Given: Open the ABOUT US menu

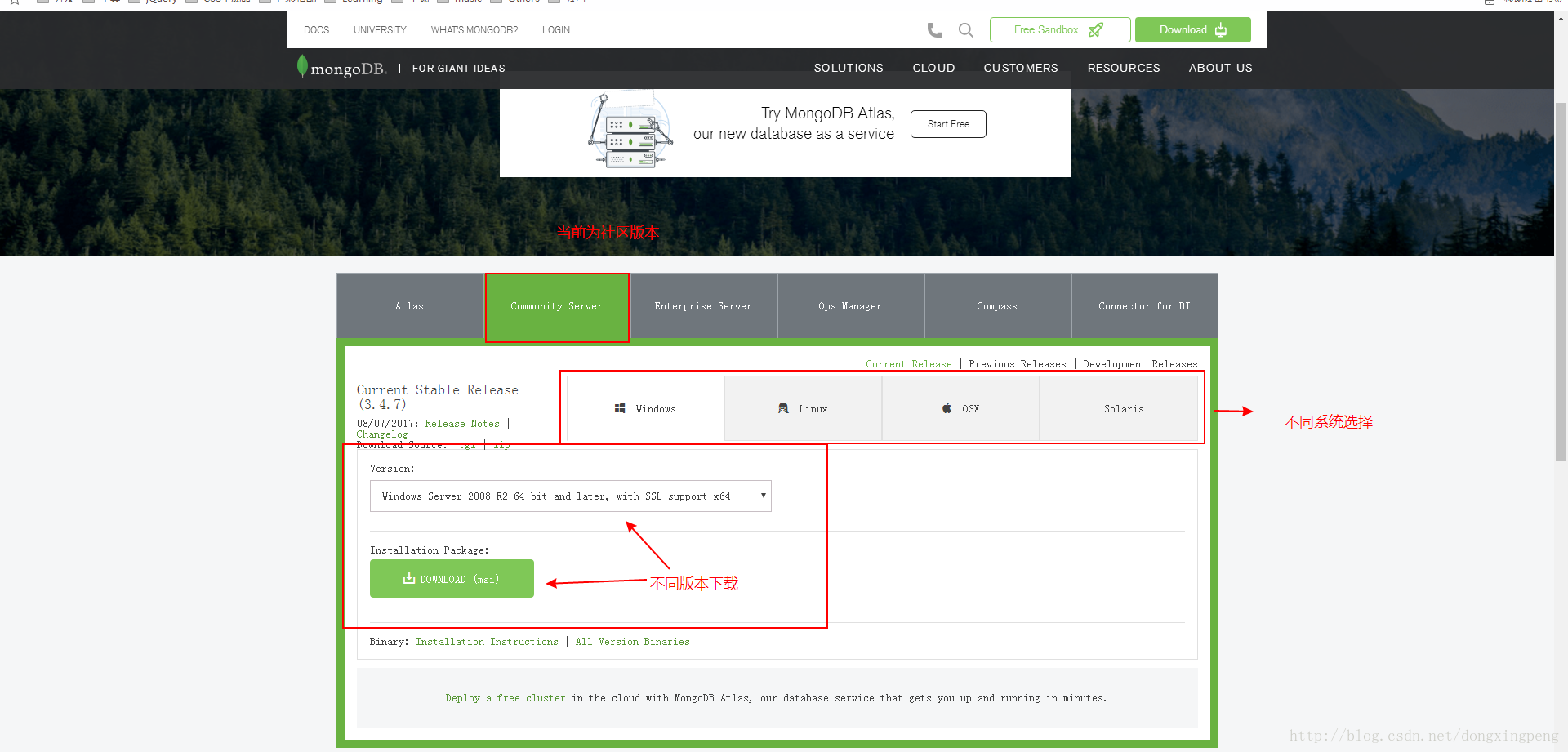Looking at the screenshot, I should [1220, 68].
